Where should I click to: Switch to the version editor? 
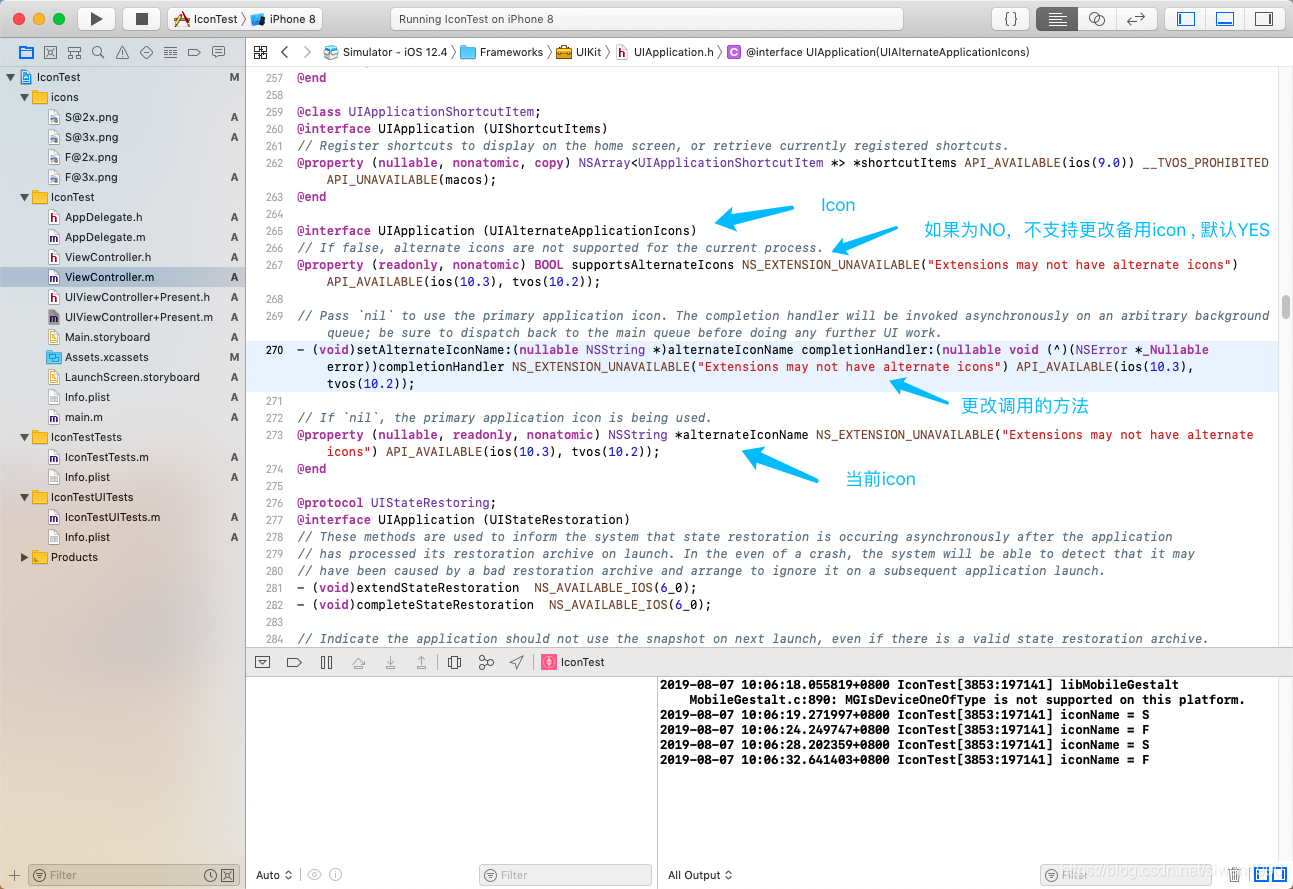click(1135, 19)
